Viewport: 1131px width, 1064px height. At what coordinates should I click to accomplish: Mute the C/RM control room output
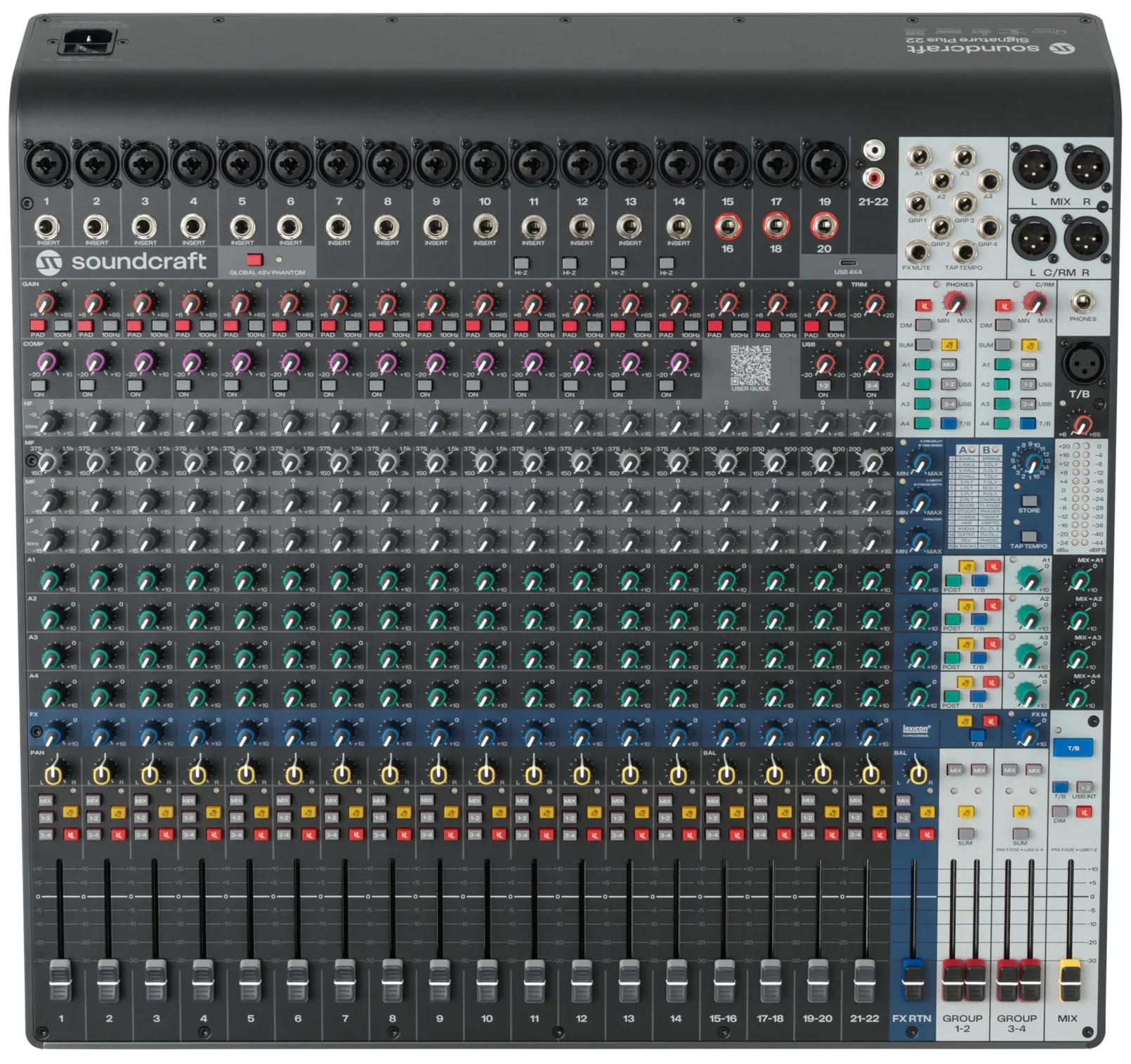tap(1003, 306)
